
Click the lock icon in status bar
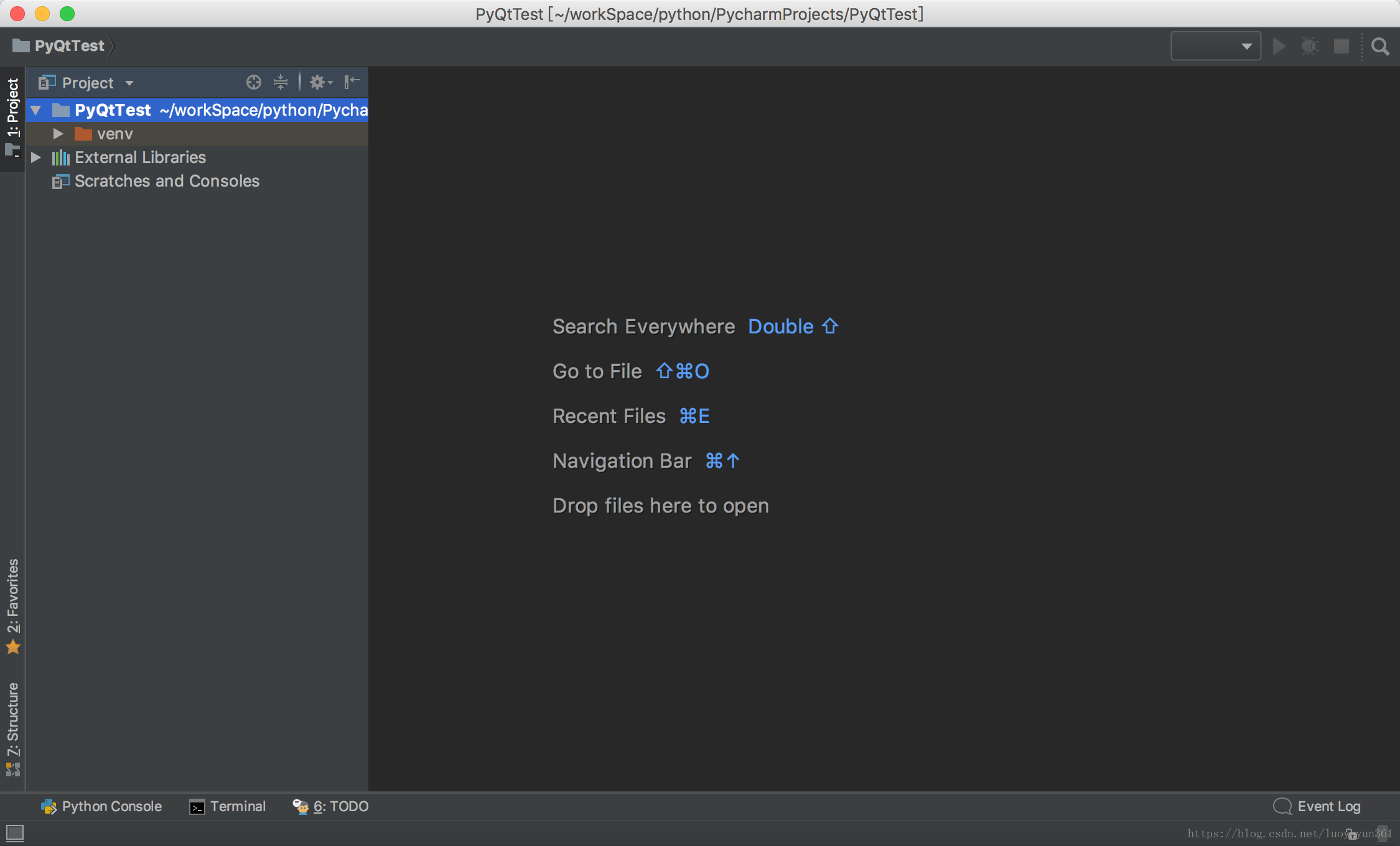click(x=1352, y=834)
